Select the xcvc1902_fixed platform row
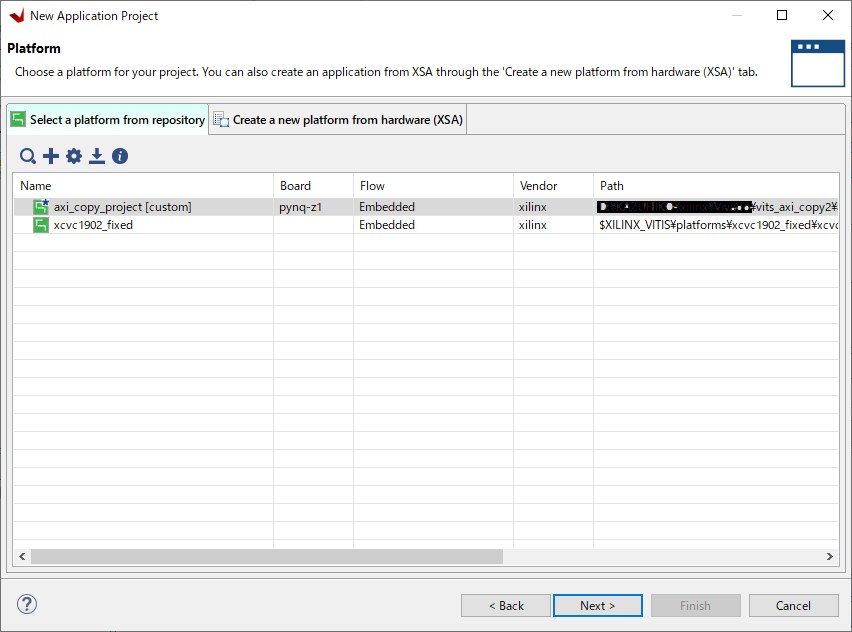Image resolution: width=852 pixels, height=632 pixels. pyautogui.click(x=426, y=225)
